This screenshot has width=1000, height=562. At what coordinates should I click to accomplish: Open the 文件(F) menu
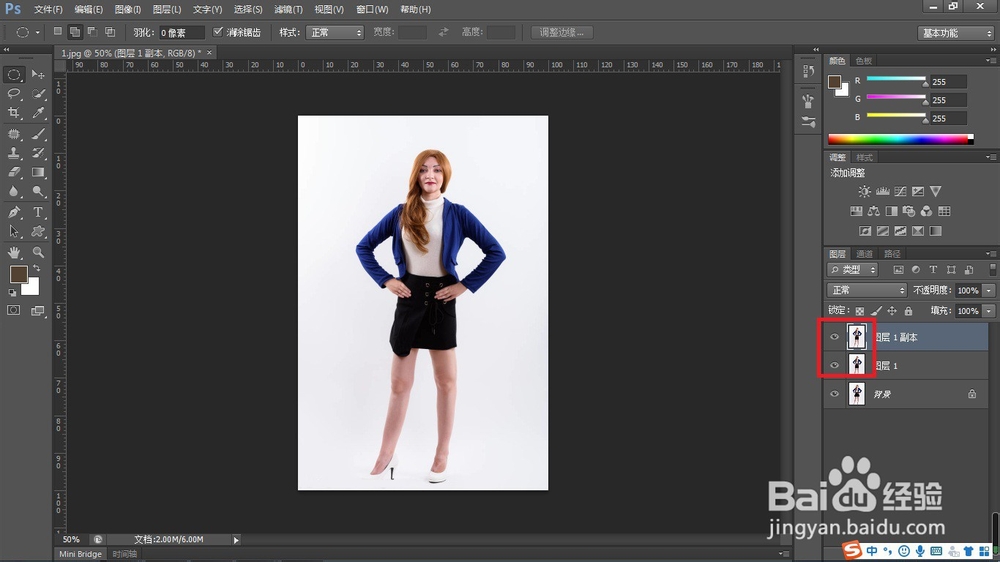(48, 10)
